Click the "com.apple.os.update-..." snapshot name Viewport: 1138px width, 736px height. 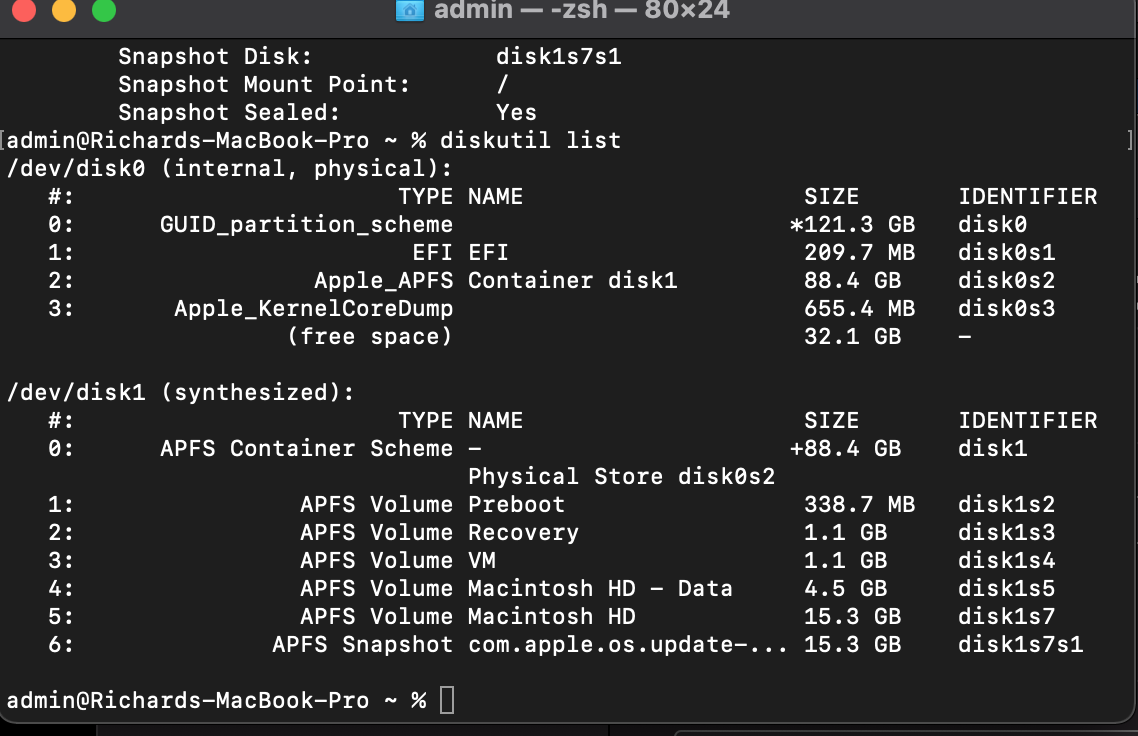coord(628,645)
